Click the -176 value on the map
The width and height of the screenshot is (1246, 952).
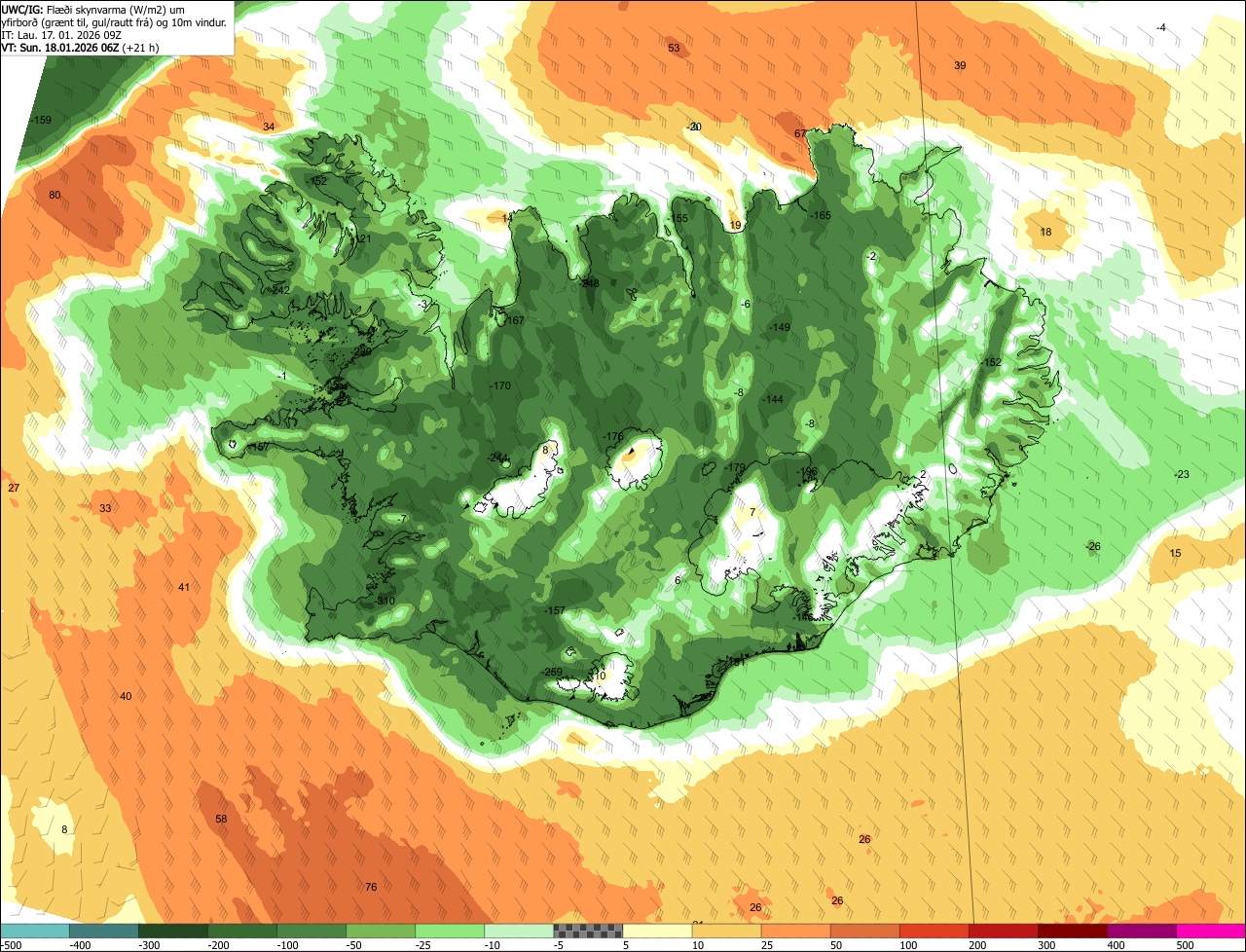[x=612, y=436]
